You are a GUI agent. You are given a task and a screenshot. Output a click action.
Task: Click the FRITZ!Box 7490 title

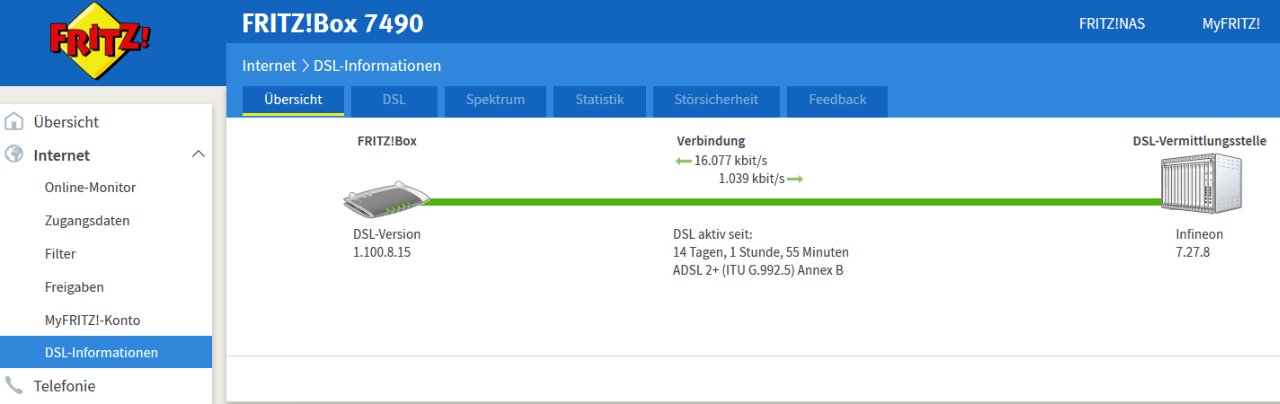point(333,23)
